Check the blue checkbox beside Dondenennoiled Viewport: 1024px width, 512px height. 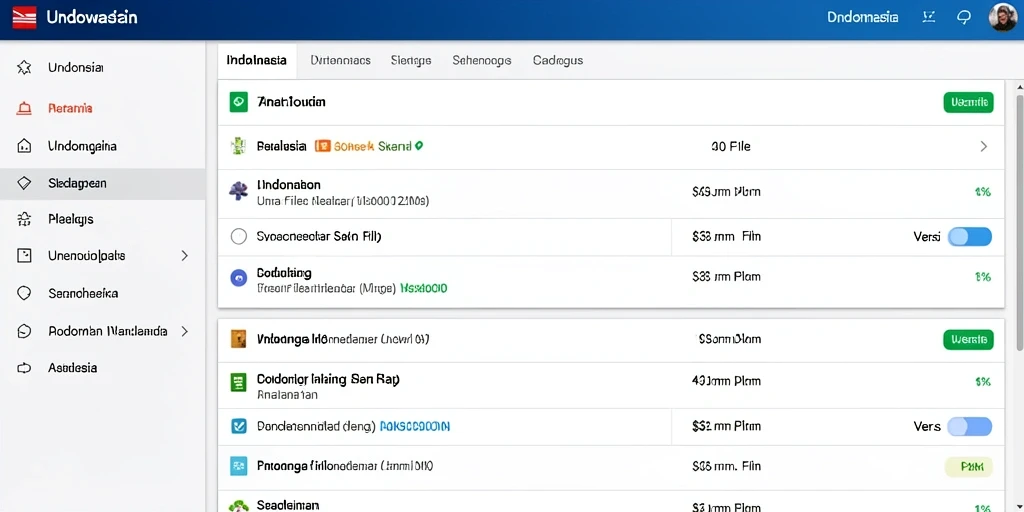point(239,426)
